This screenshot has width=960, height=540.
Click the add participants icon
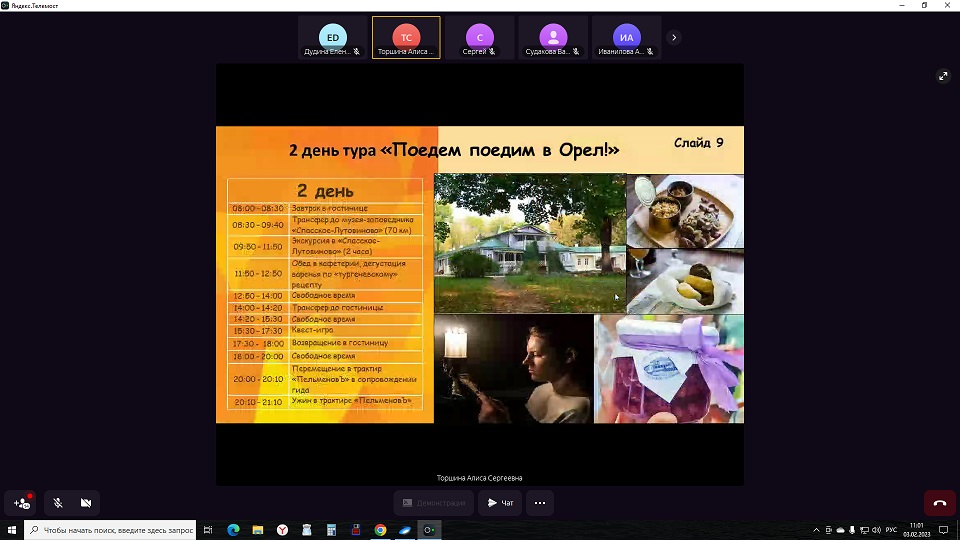point(22,502)
